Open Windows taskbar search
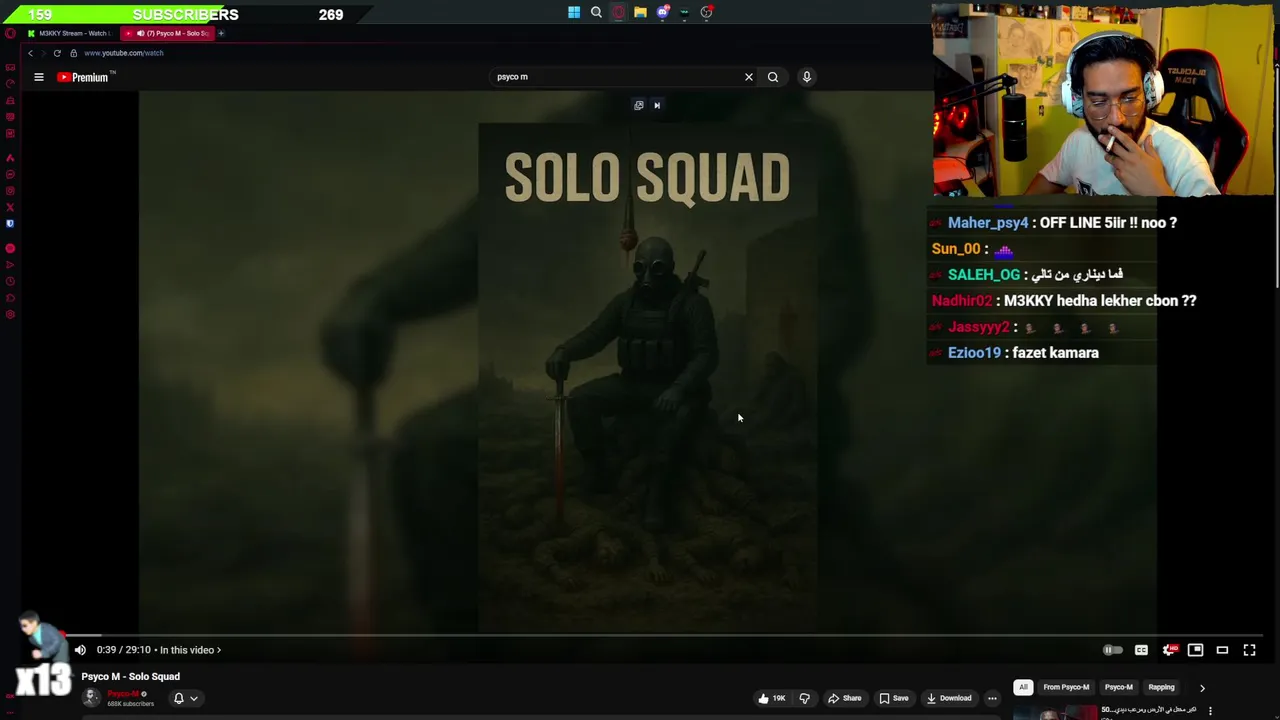The width and height of the screenshot is (1280, 720). pos(596,13)
